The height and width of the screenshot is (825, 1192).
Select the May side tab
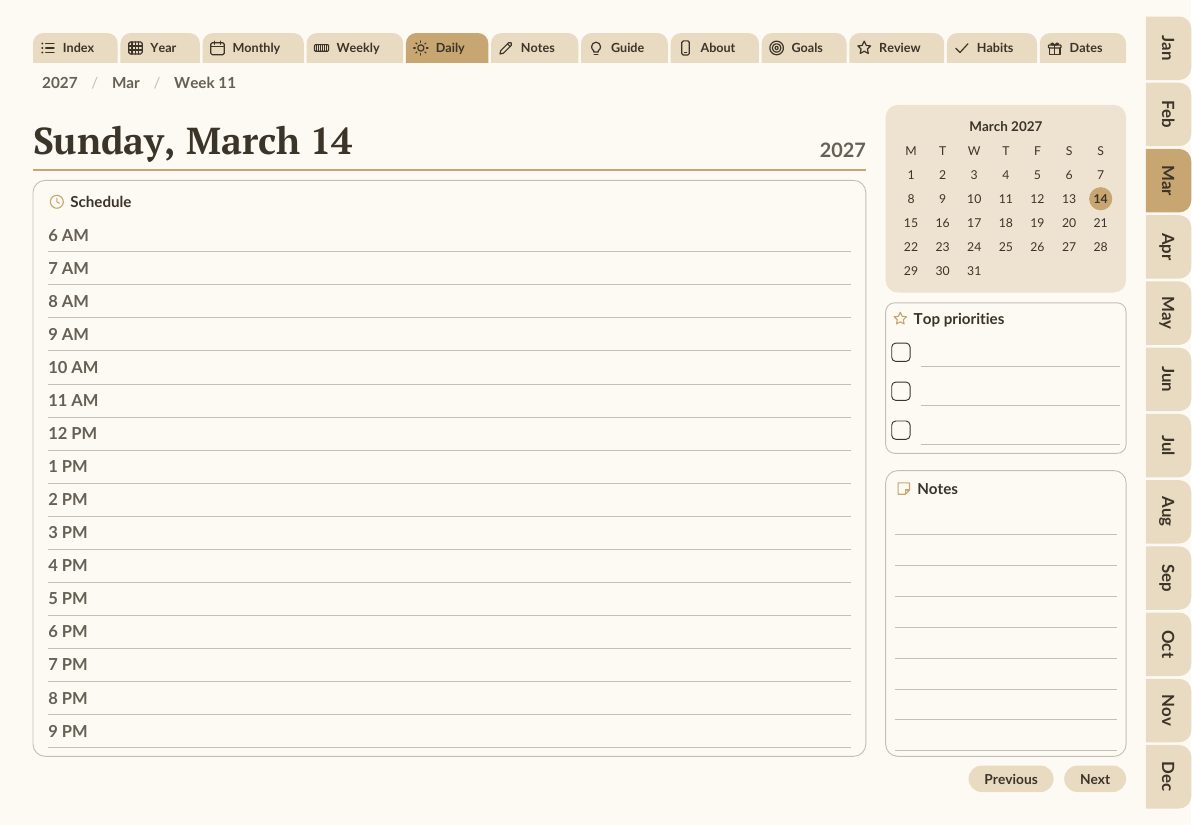tap(1168, 313)
